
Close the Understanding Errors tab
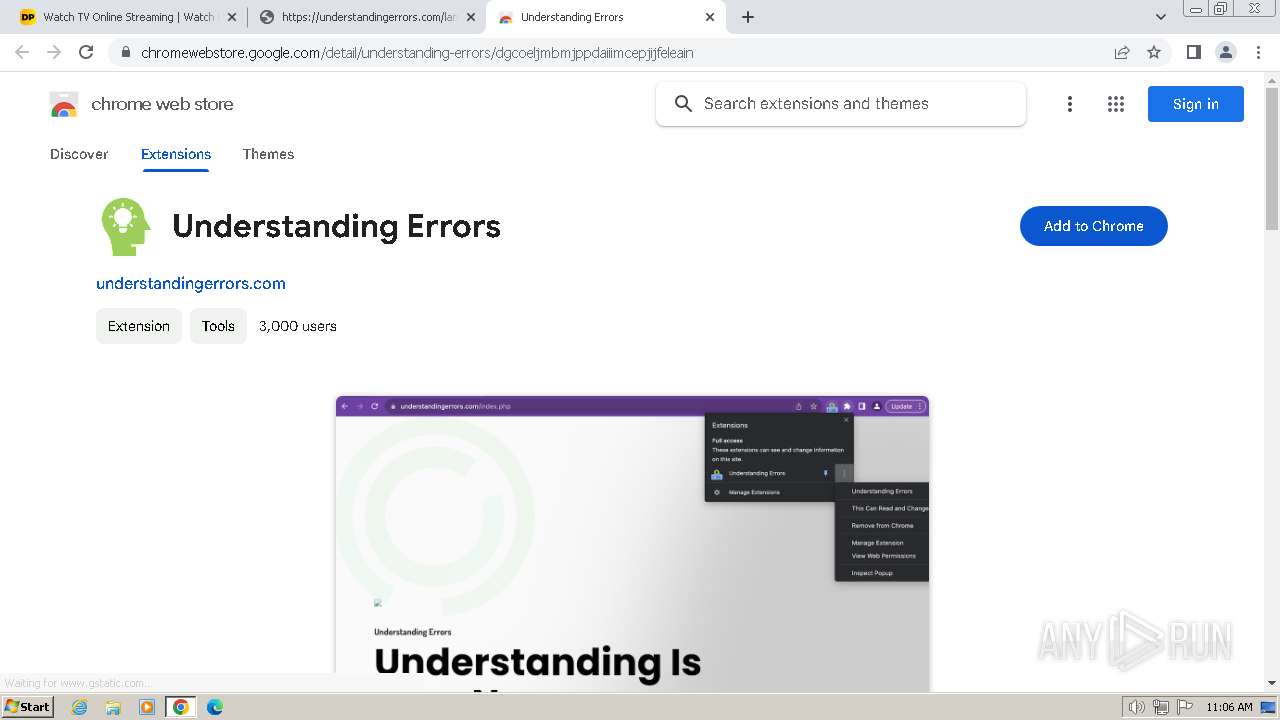point(710,17)
